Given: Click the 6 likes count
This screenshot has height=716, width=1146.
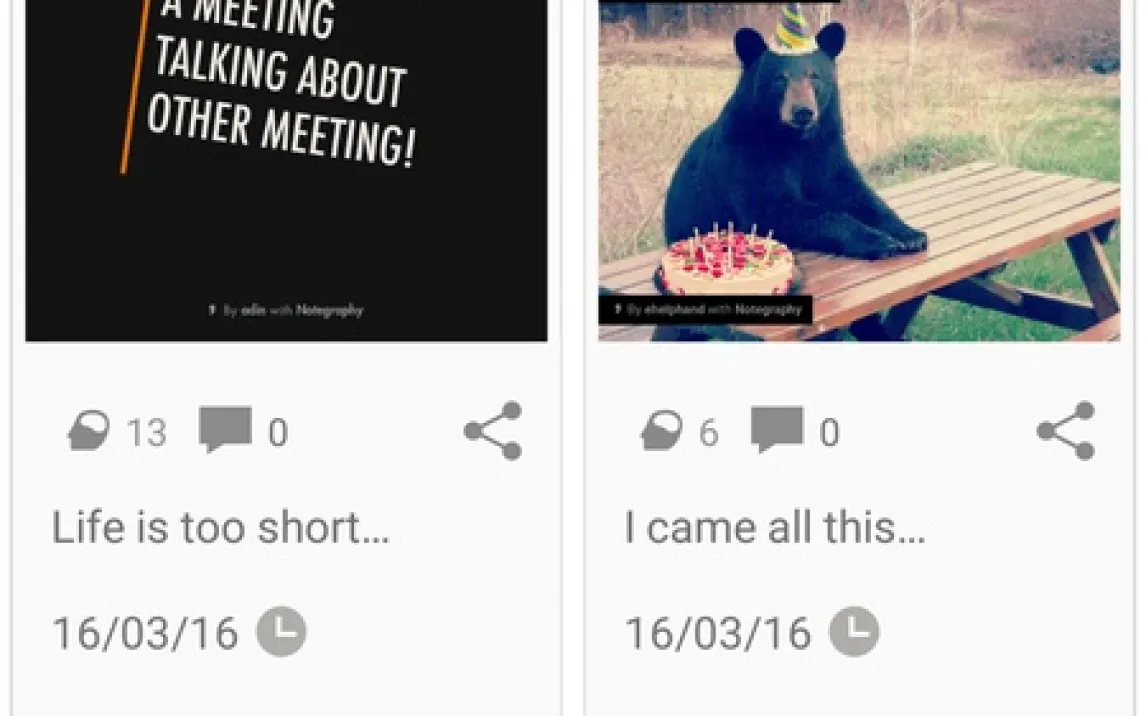Looking at the screenshot, I should click(x=709, y=433).
